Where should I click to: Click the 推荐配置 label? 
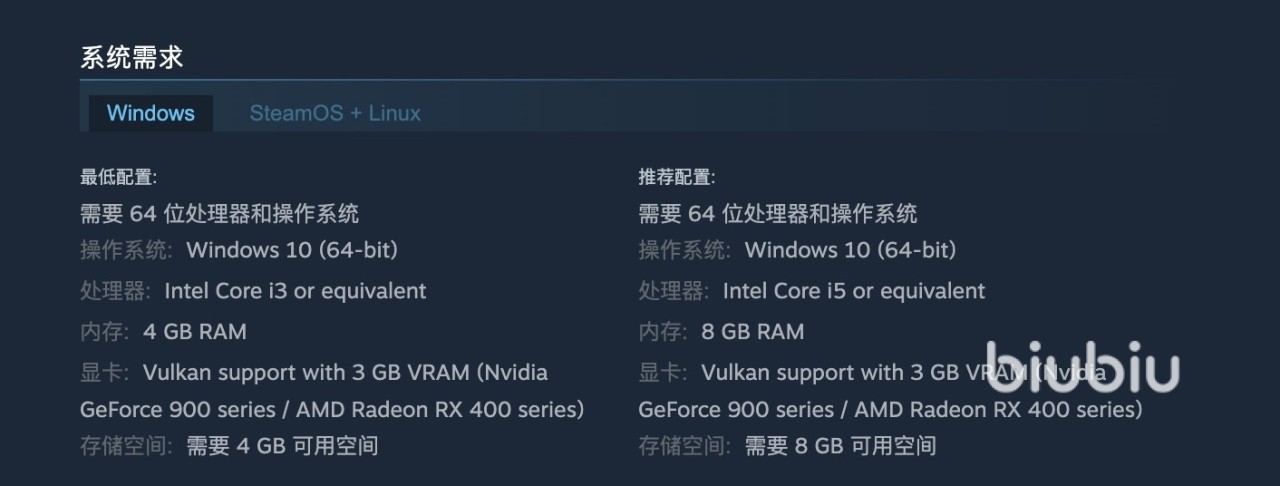click(677, 177)
